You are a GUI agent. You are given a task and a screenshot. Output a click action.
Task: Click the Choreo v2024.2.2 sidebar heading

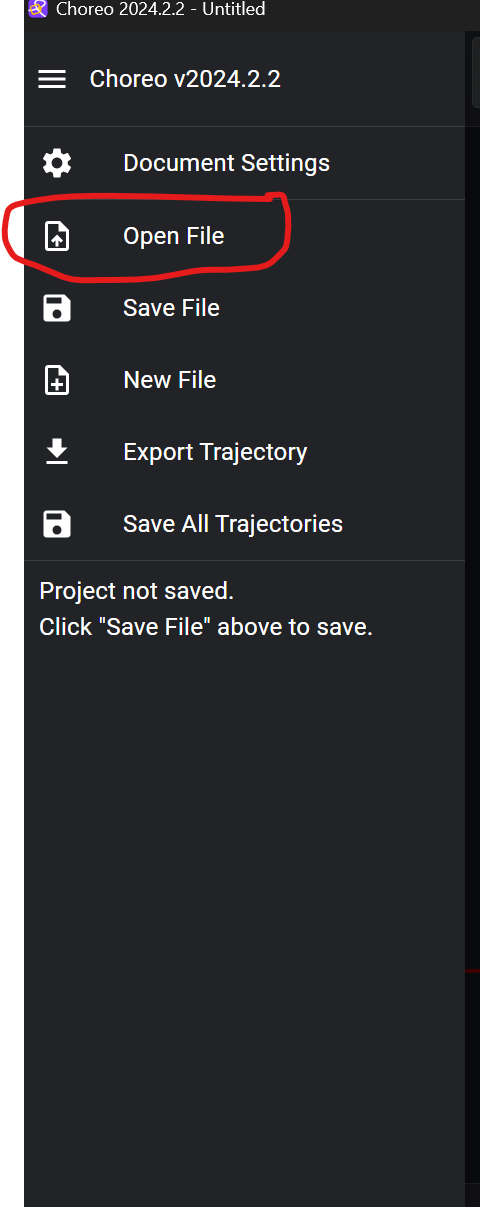185,79
